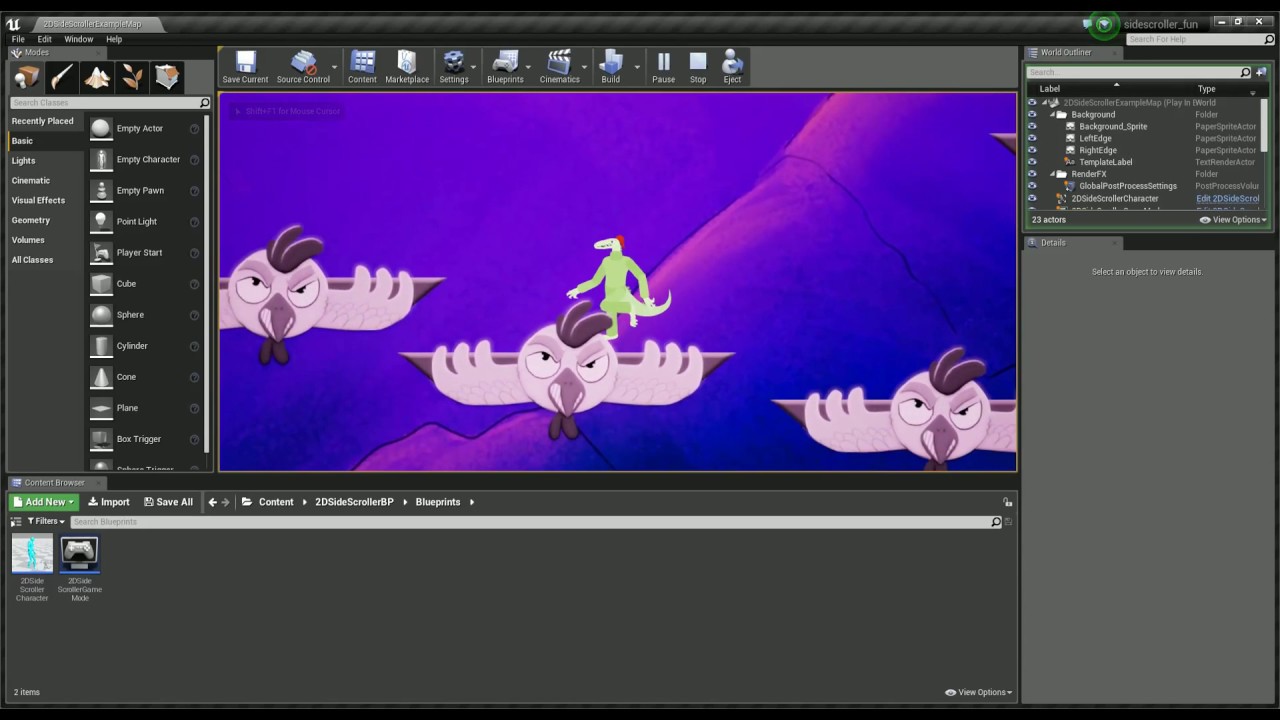This screenshot has width=1280, height=720.
Task: Open the Blueprints dropdown arrow
Action: [x=528, y=67]
